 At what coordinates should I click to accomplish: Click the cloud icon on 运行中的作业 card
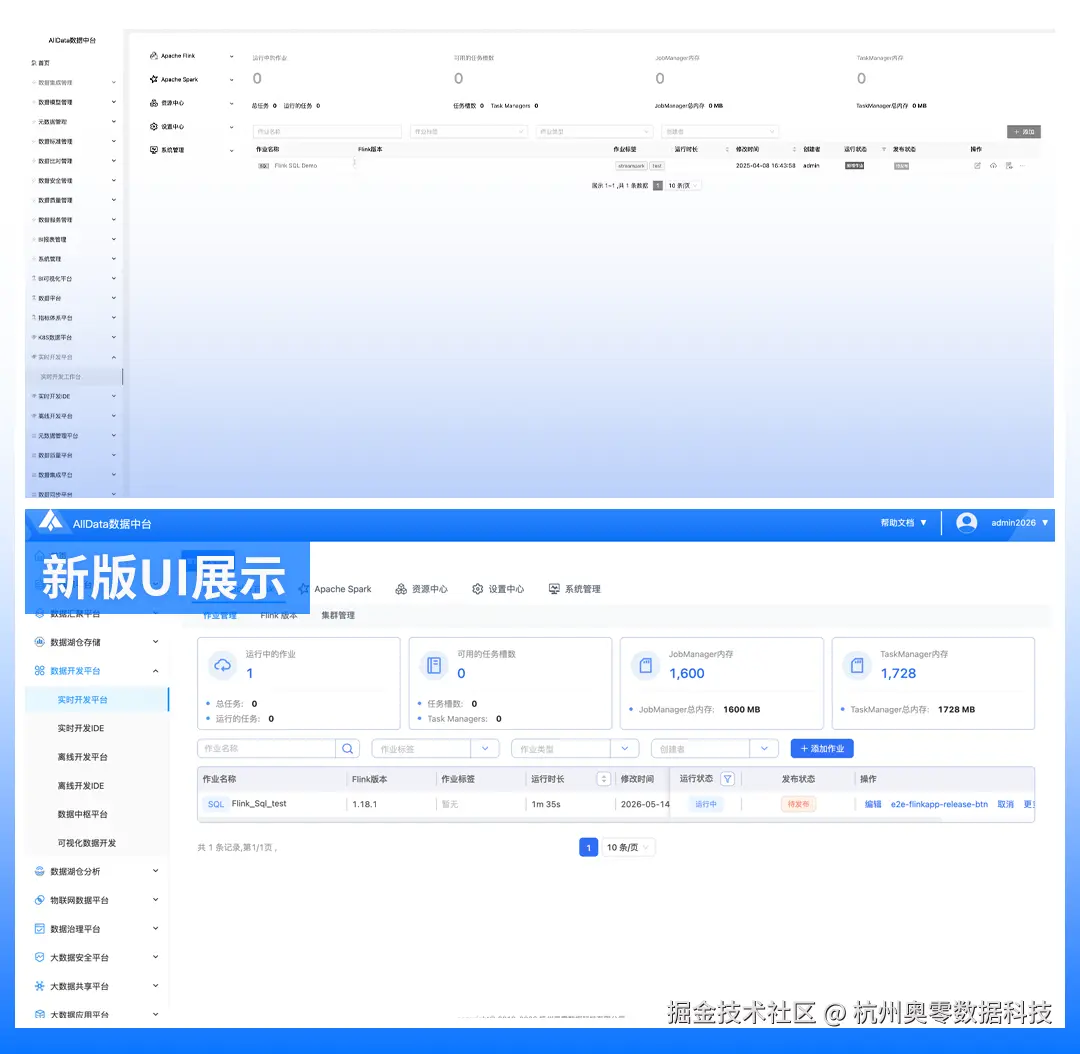tap(222, 665)
